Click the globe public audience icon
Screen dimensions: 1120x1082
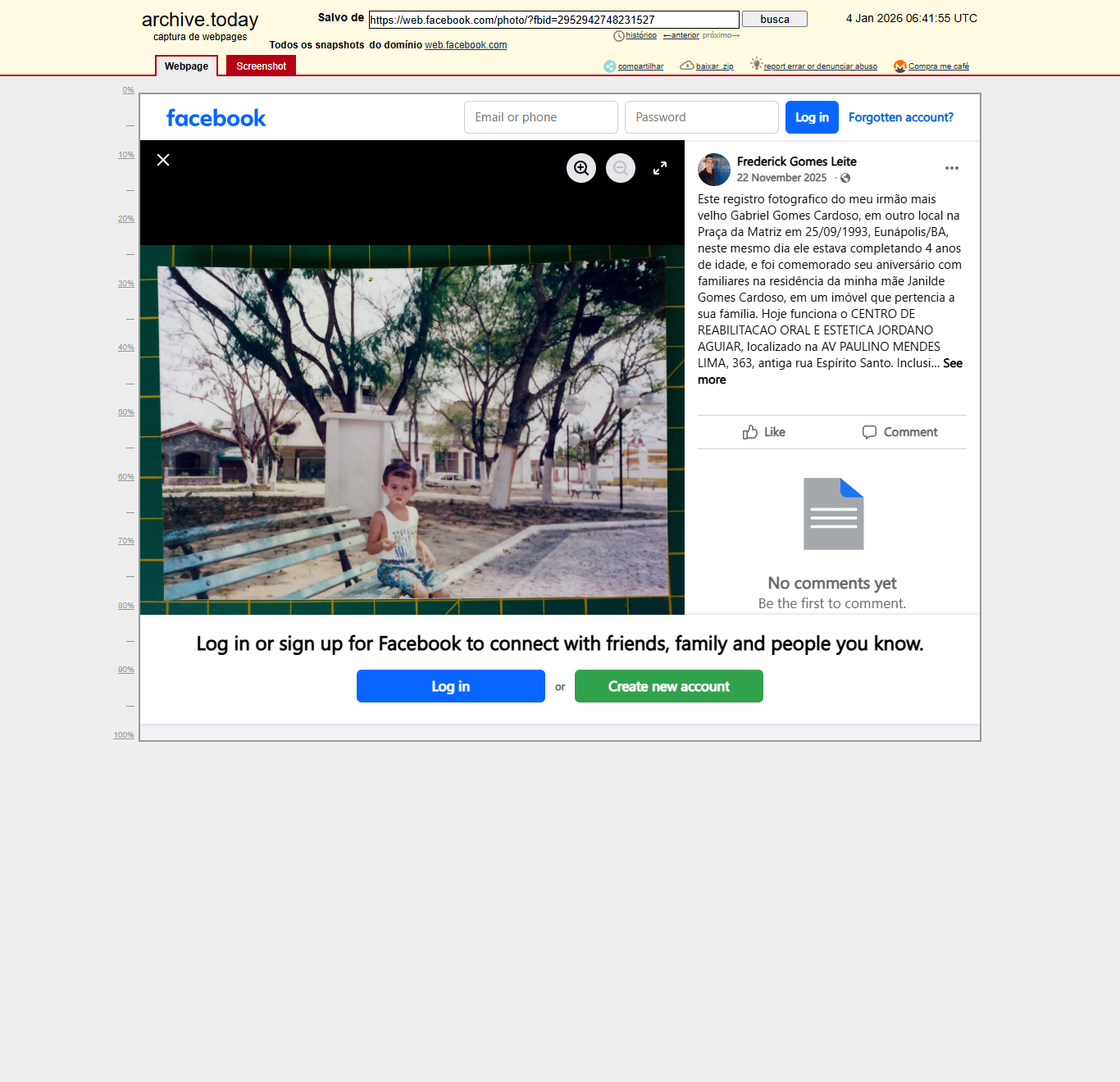(845, 178)
